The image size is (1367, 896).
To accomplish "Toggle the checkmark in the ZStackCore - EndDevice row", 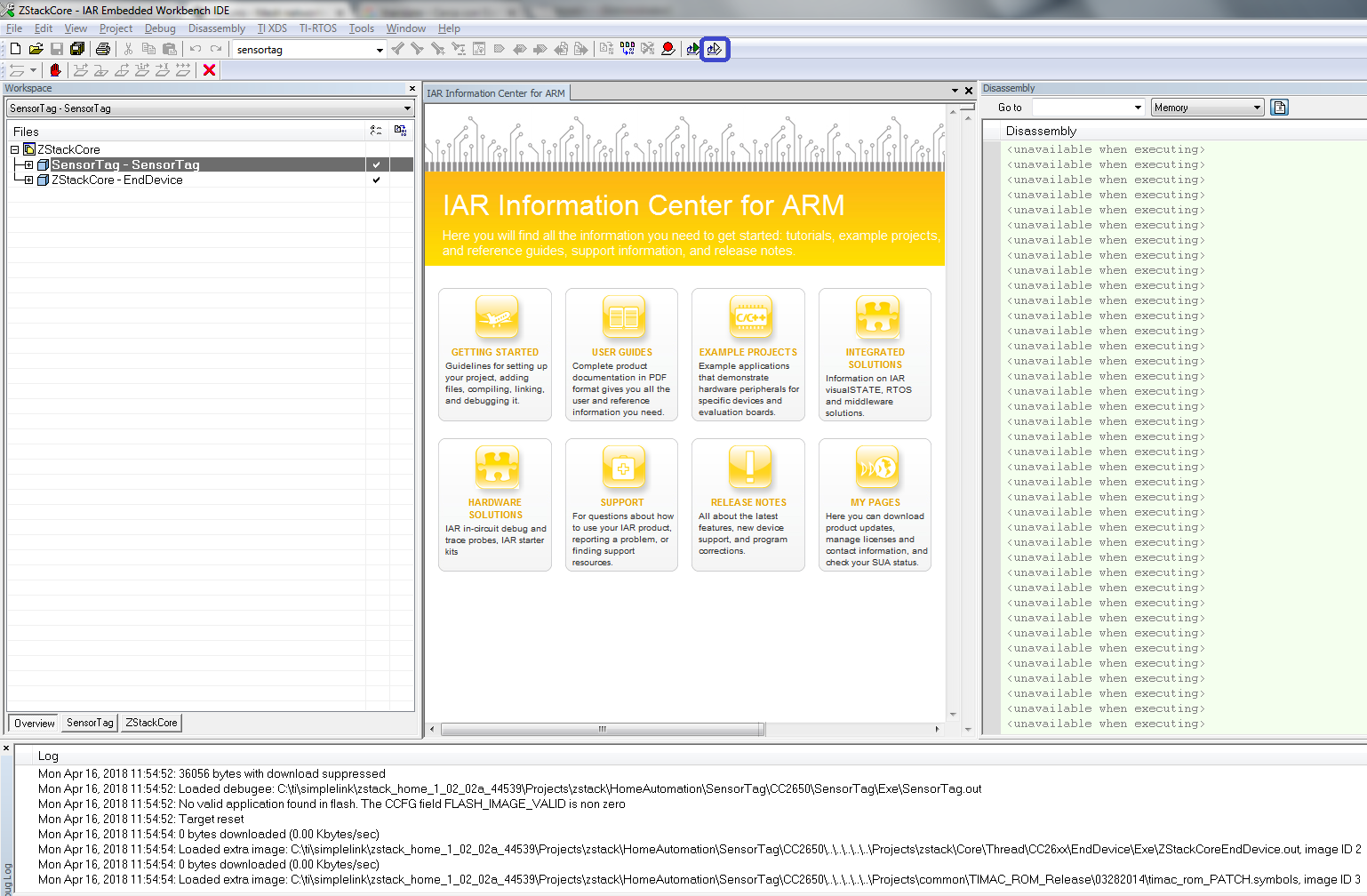I will [x=376, y=180].
